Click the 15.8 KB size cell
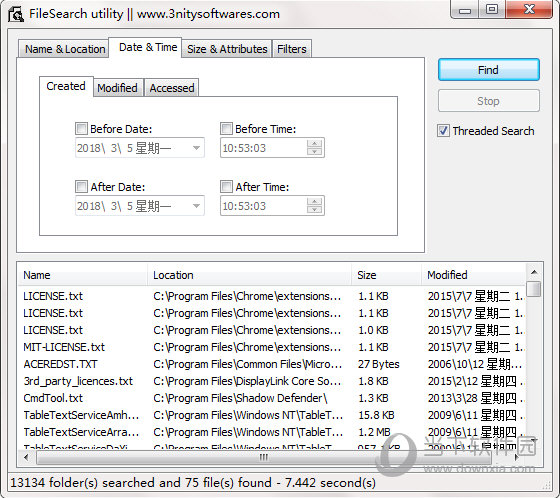 click(x=376, y=415)
